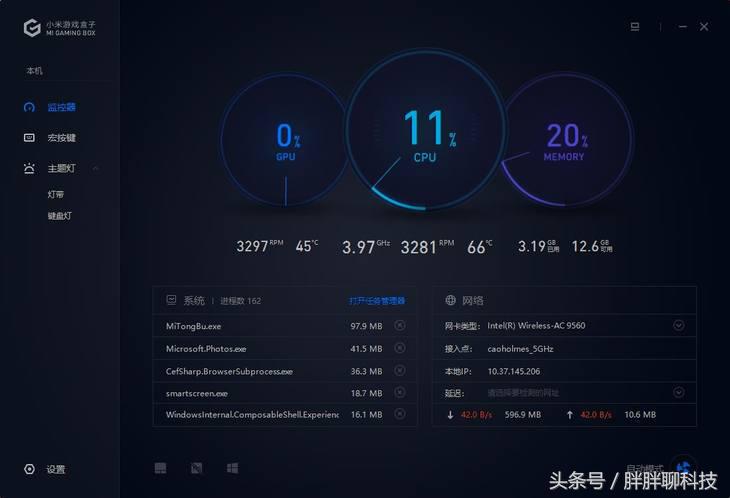Click the gauge icon beside 监控器

pyautogui.click(x=29, y=108)
